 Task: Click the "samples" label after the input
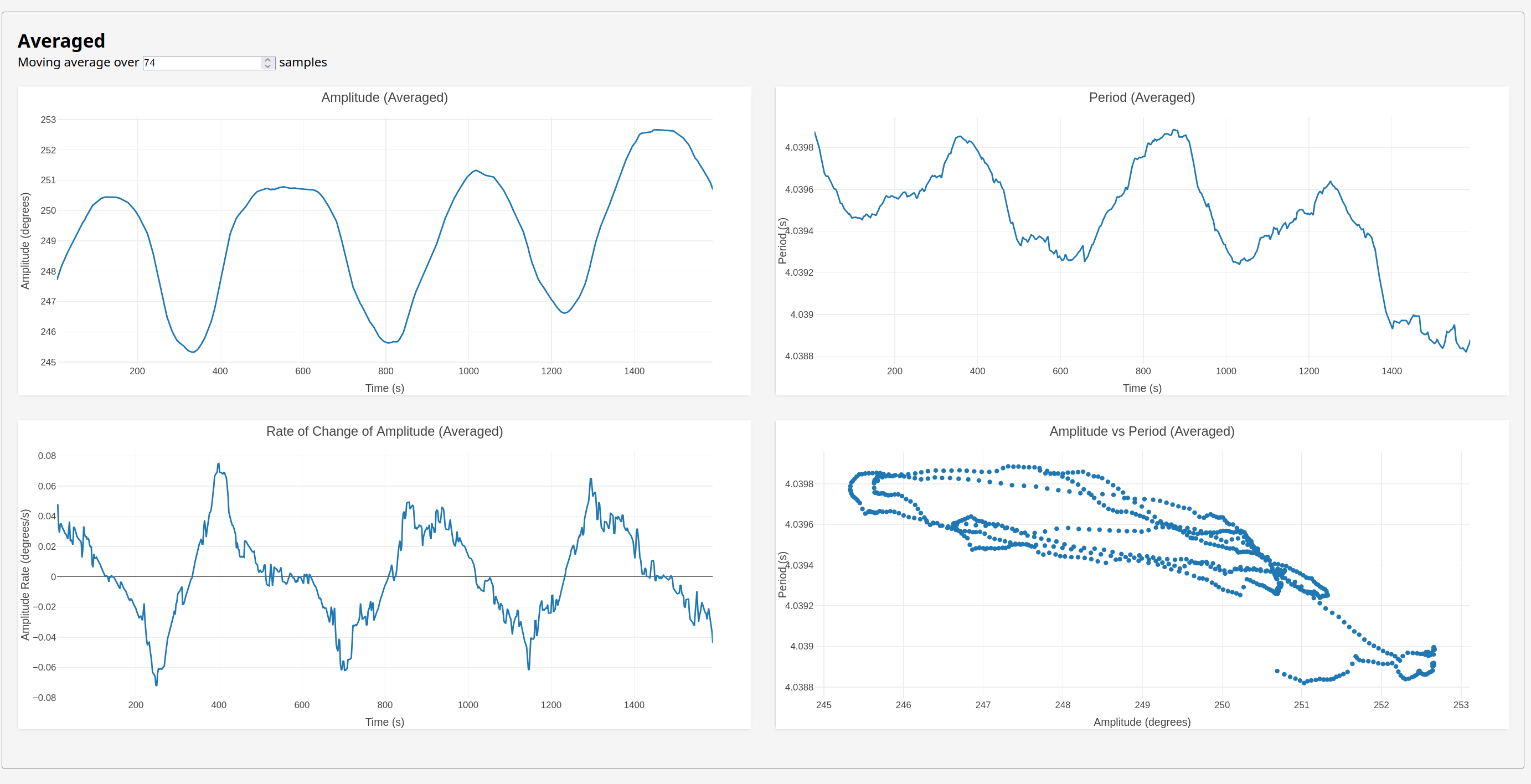coord(302,63)
